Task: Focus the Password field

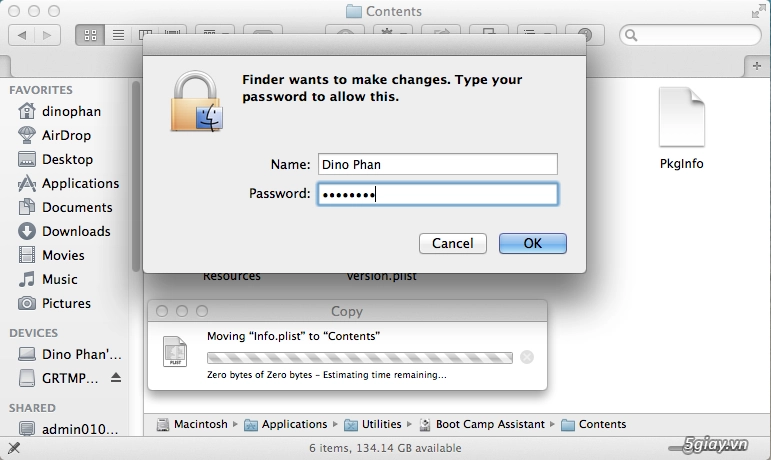Action: (x=438, y=194)
